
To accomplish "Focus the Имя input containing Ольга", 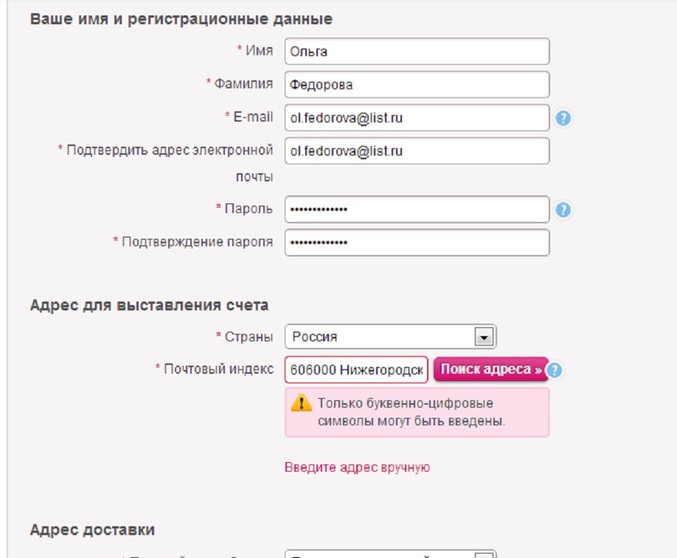I will [x=416, y=51].
